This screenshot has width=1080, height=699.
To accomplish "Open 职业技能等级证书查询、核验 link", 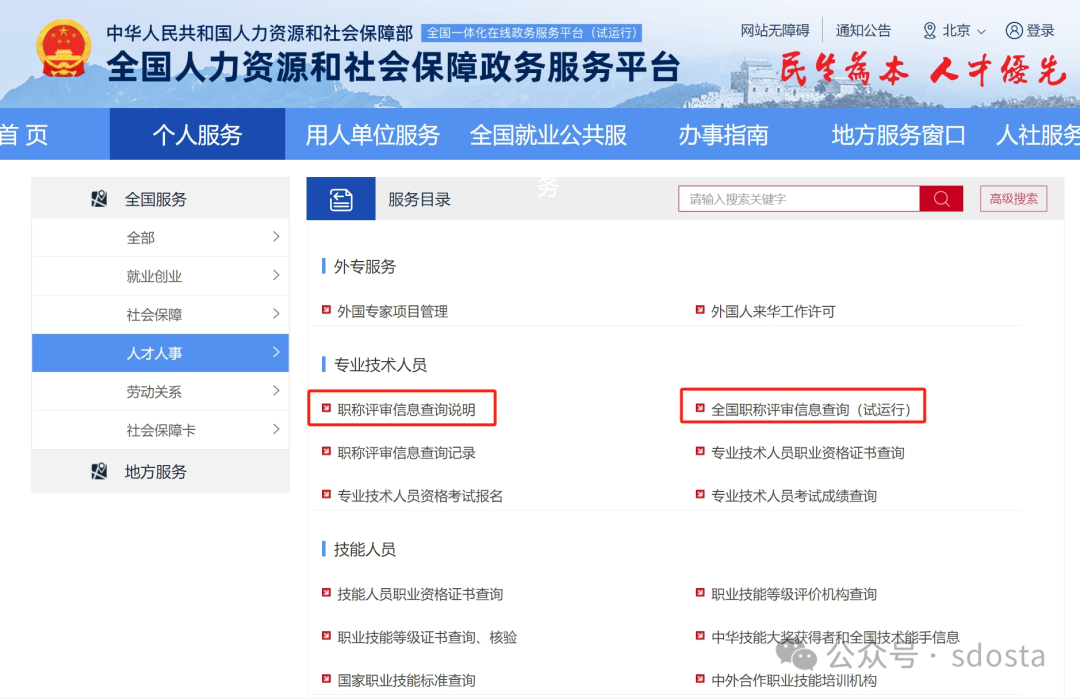I will pyautogui.click(x=427, y=637).
